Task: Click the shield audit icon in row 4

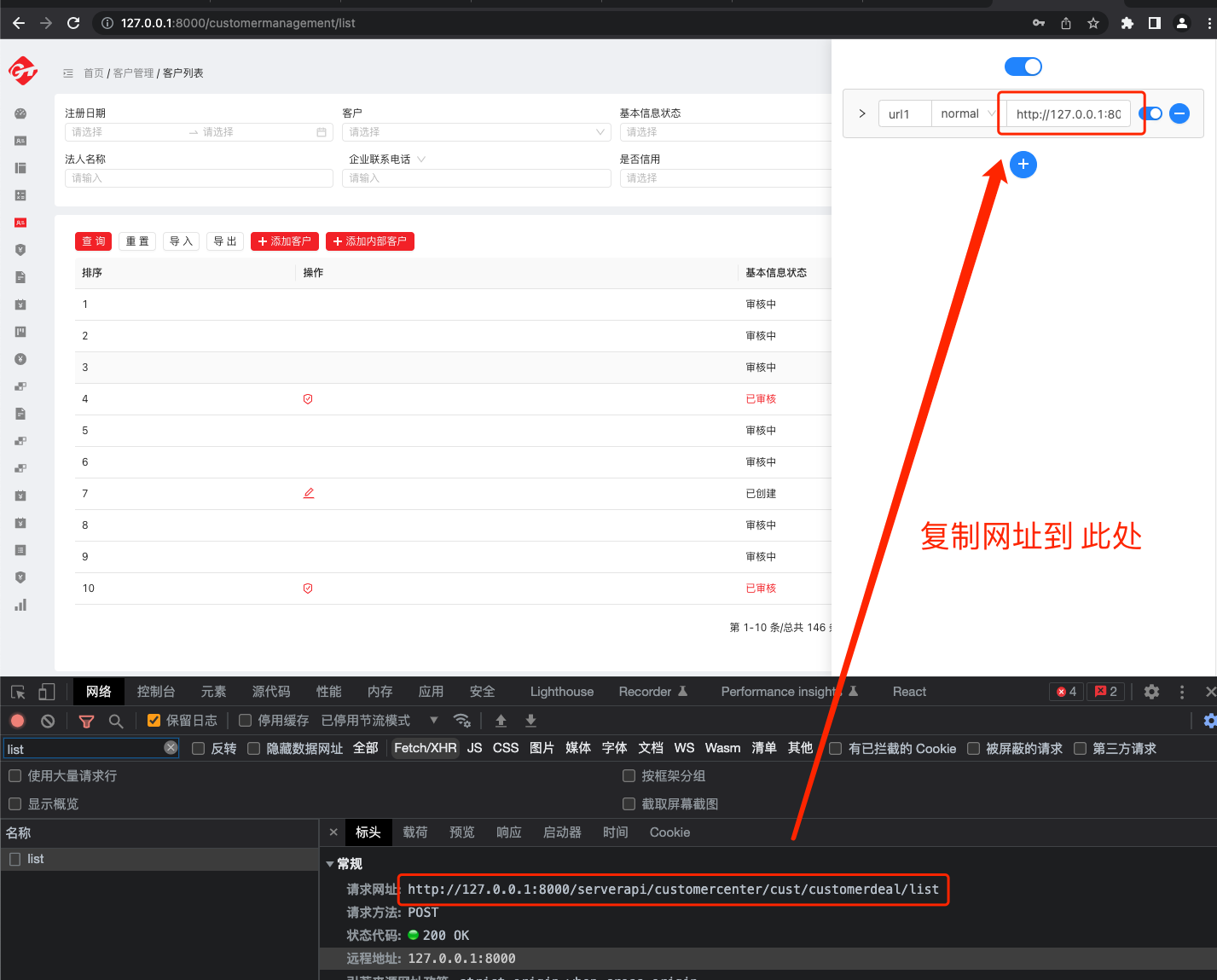Action: point(308,399)
